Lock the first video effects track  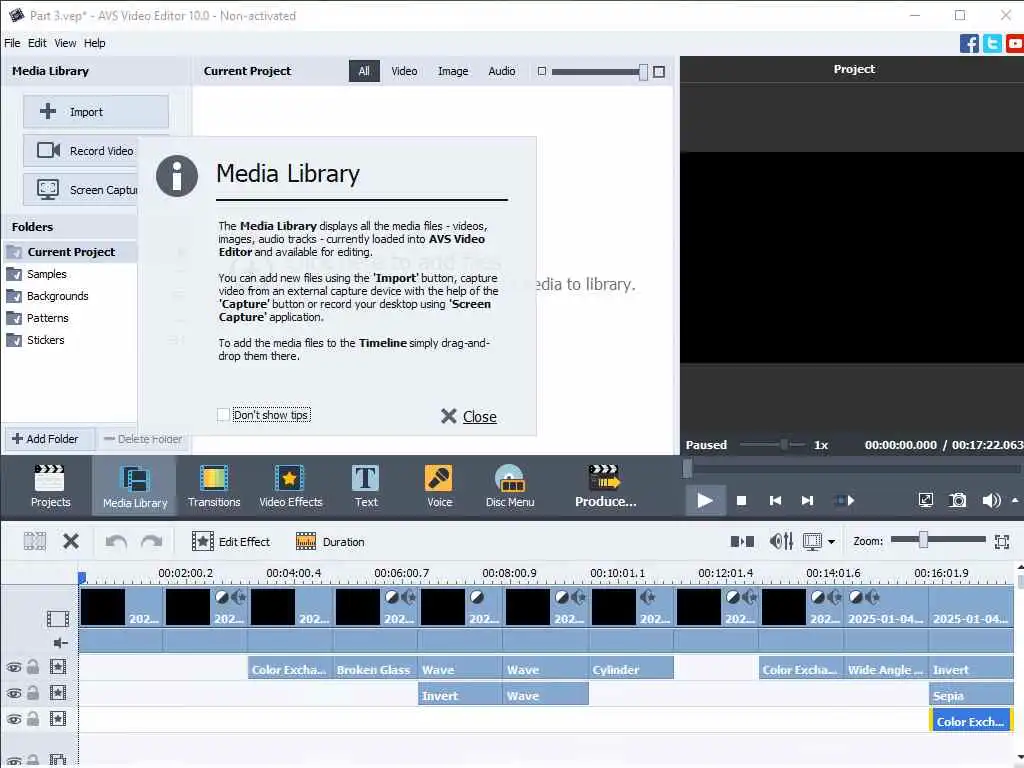[x=33, y=667]
